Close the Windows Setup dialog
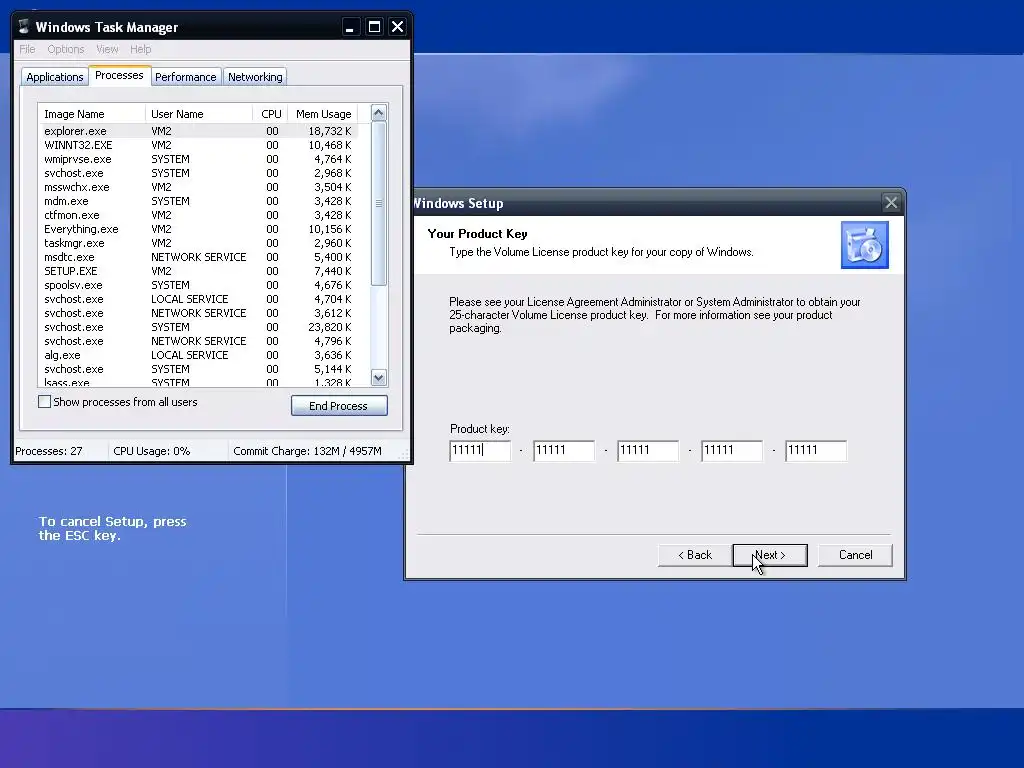The image size is (1024, 768). click(891, 203)
